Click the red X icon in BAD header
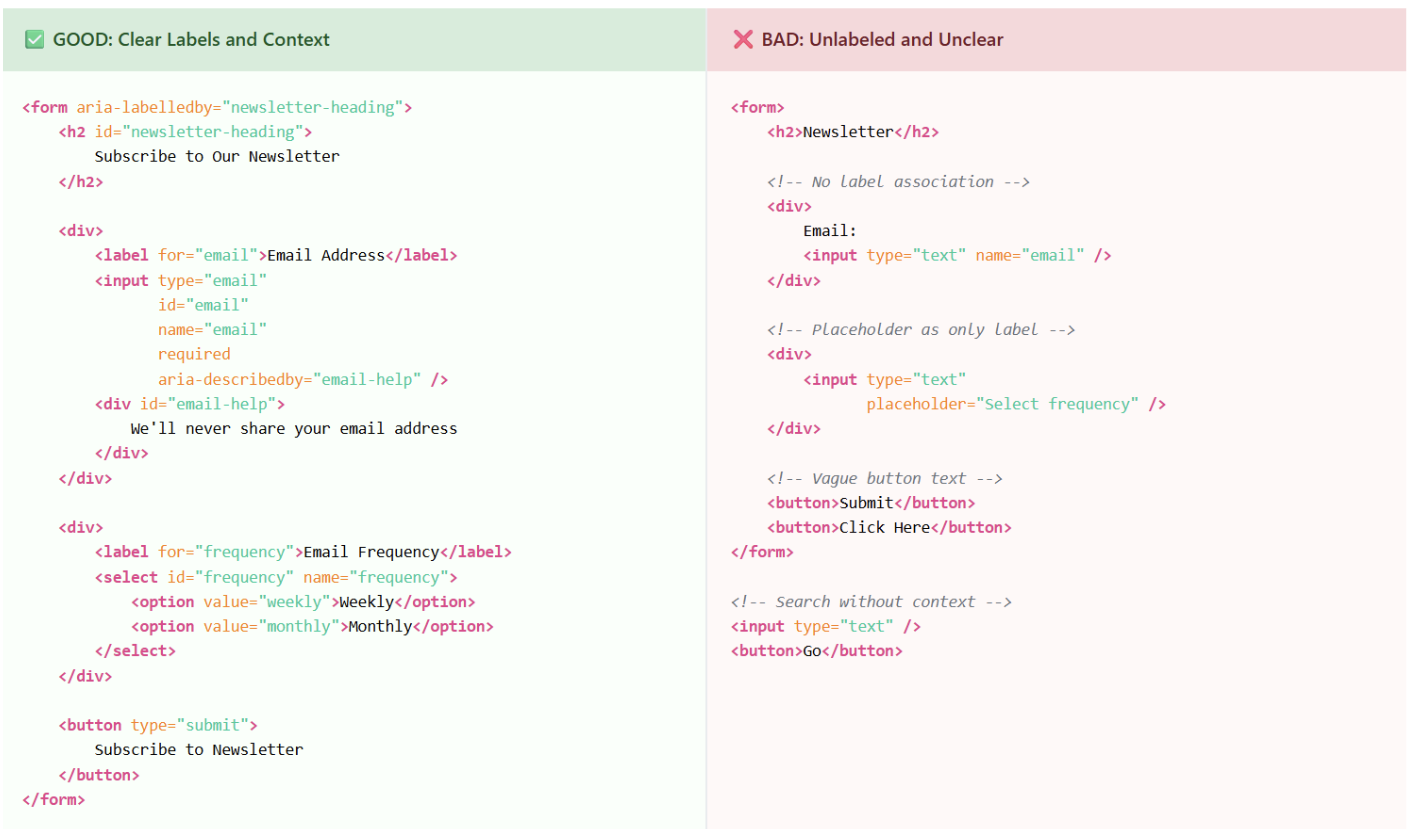 coord(743,40)
